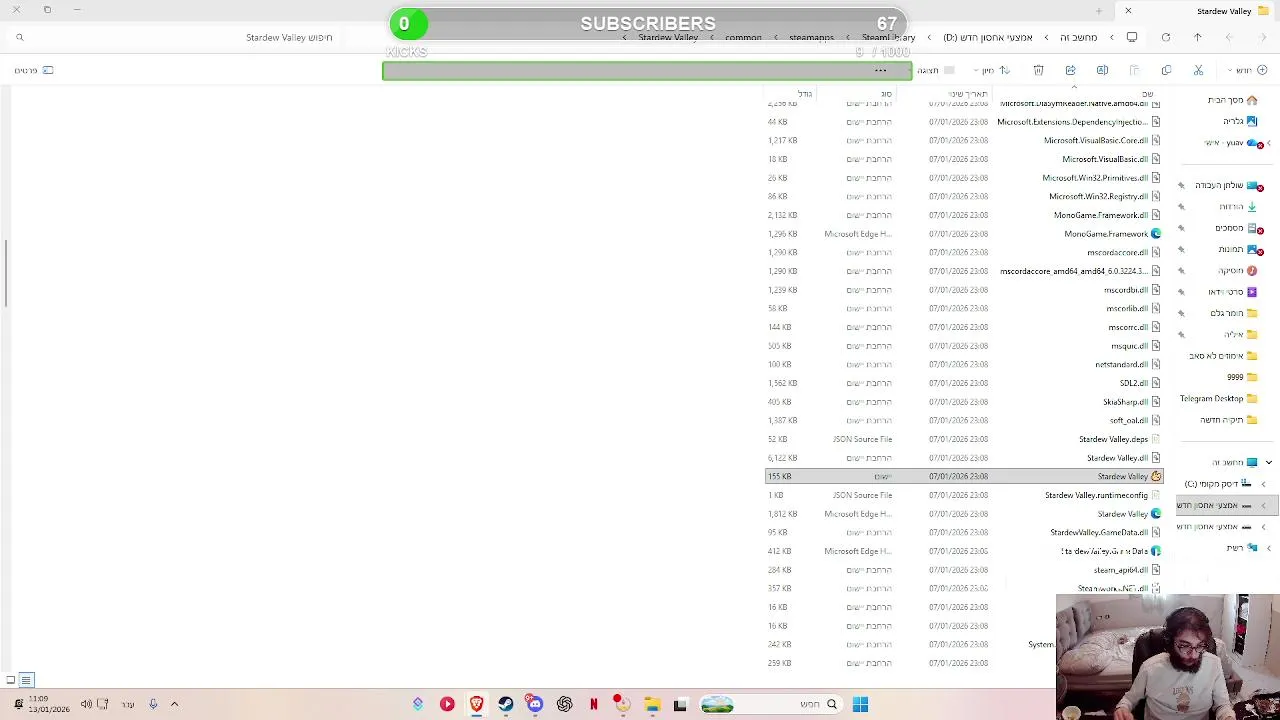
Task: Open the תצוגה (View) dropdown
Action: coord(935,70)
